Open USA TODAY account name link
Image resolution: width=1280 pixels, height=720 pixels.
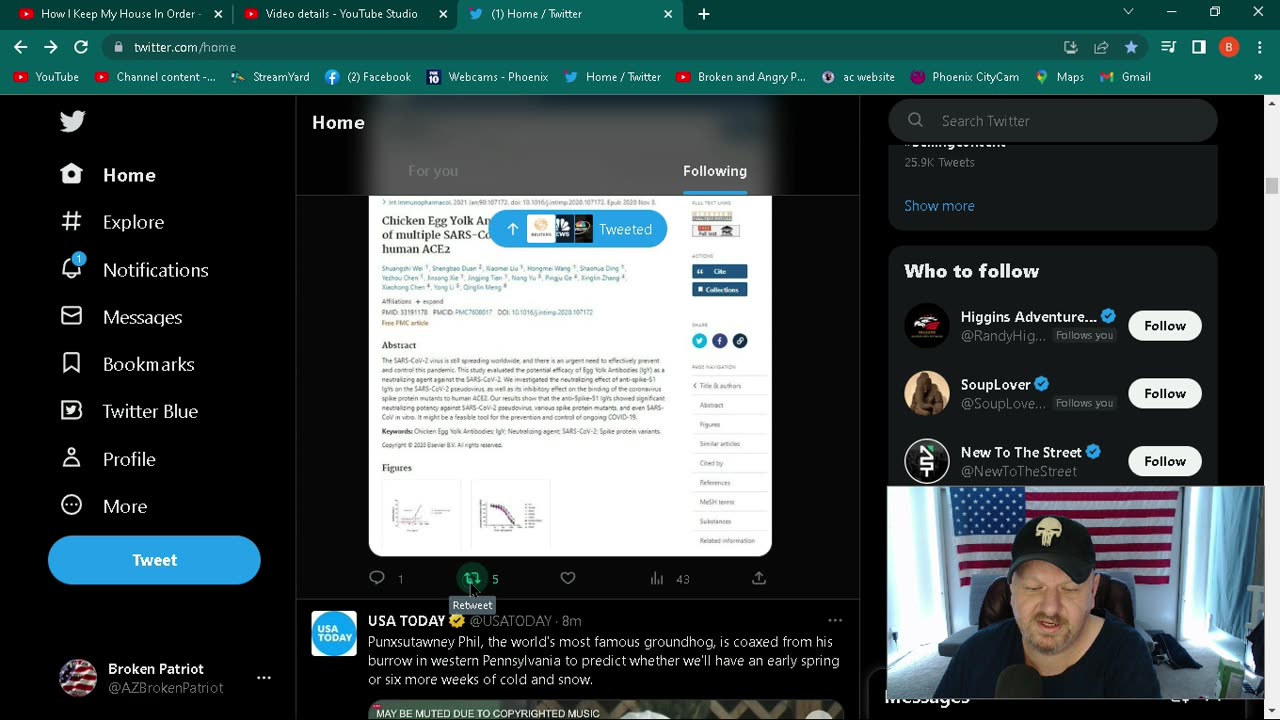point(407,621)
